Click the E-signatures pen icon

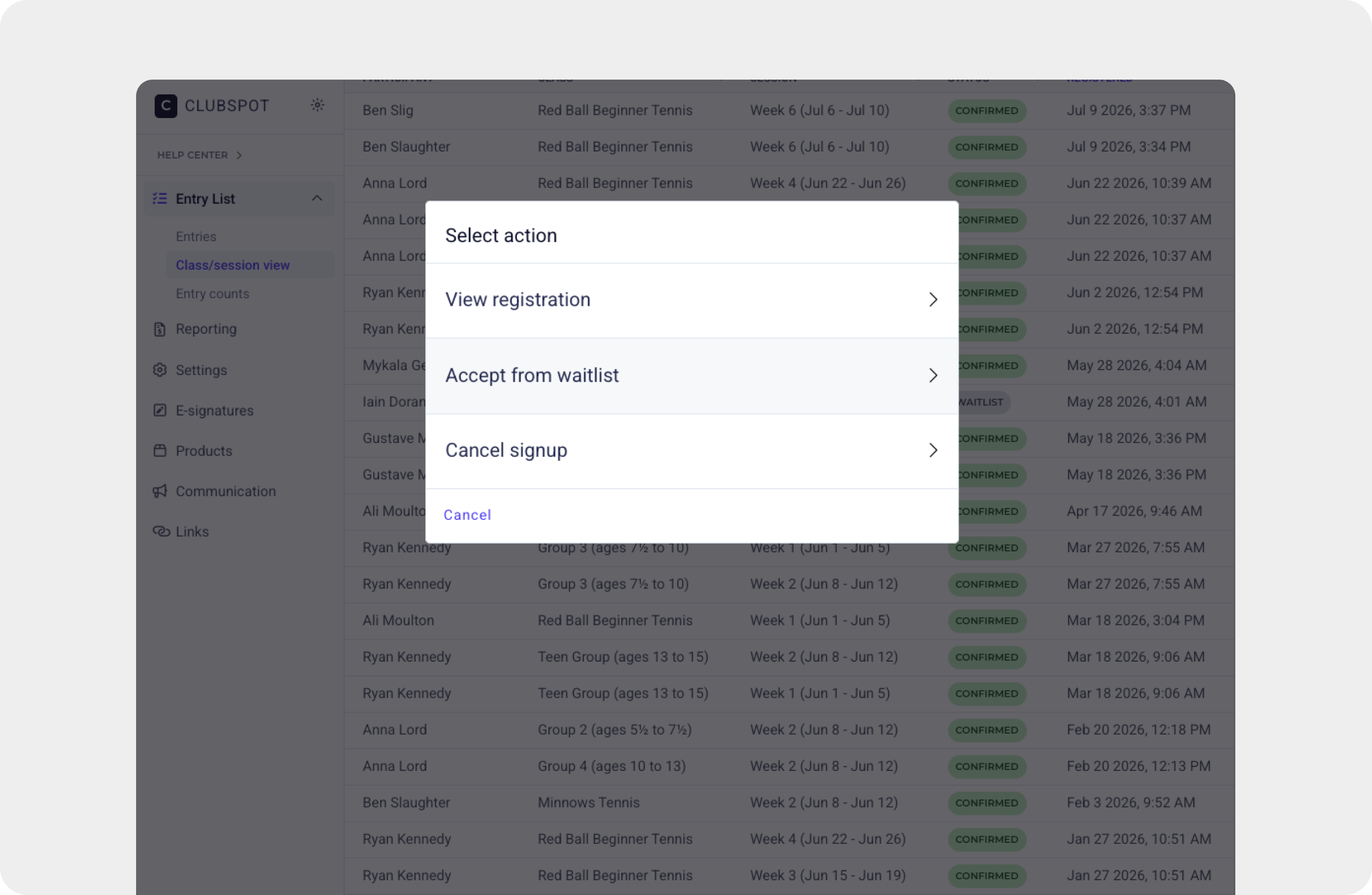(x=160, y=410)
